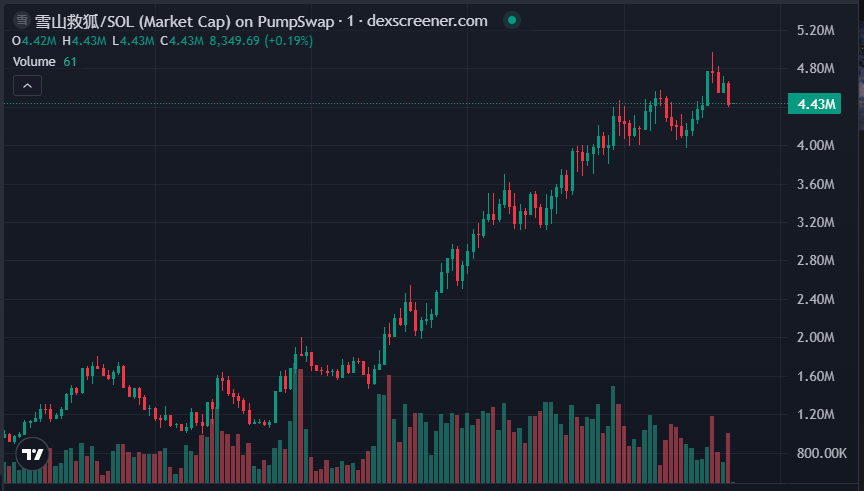Click the 2.40M price axis label
864x491 pixels.
816,299
